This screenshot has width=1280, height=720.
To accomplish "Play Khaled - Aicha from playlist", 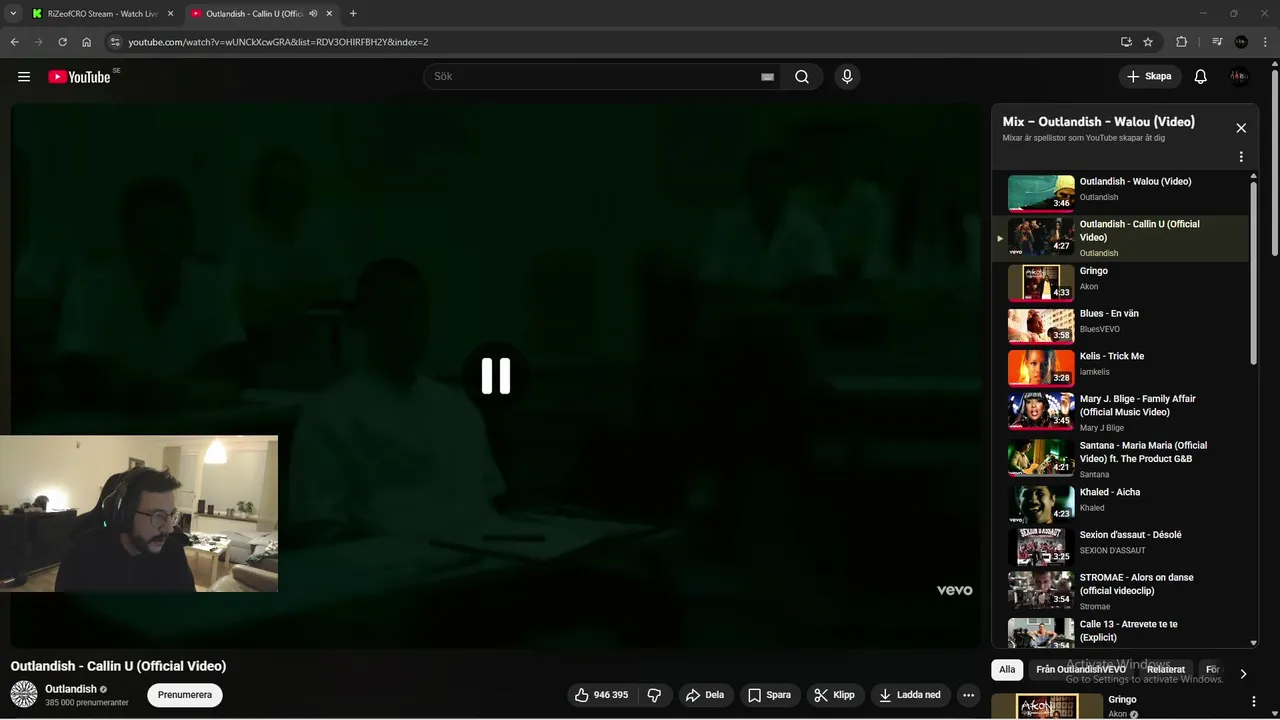I will 1121,504.
